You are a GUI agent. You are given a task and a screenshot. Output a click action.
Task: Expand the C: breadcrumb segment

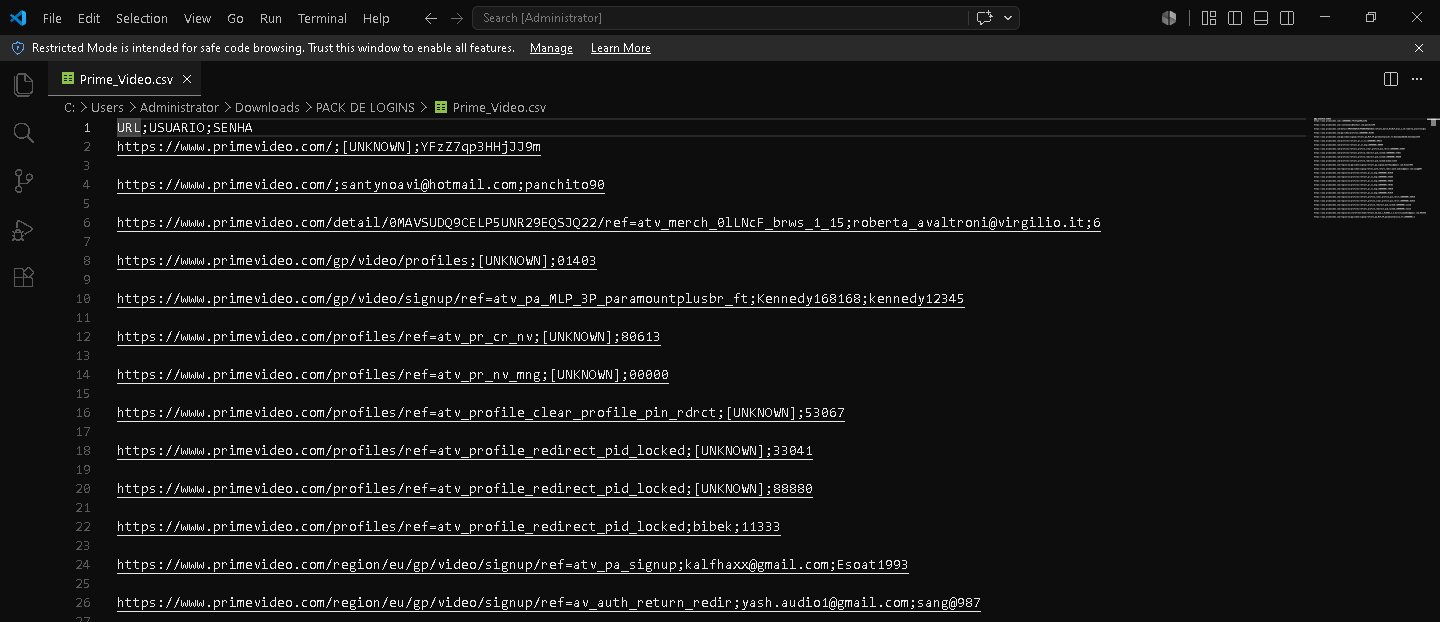click(x=70, y=107)
